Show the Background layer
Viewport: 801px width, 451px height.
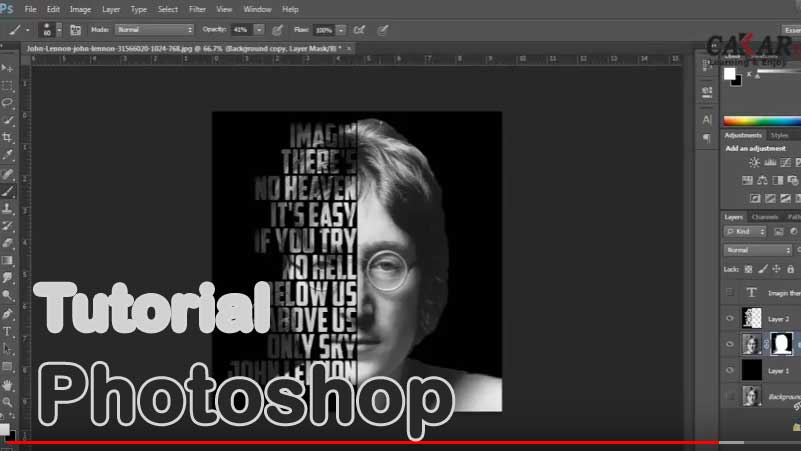[729, 396]
